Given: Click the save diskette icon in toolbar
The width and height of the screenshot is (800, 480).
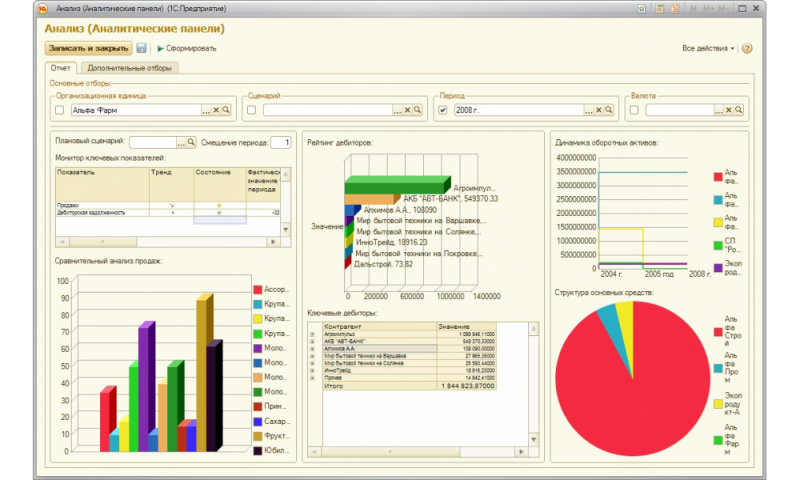Looking at the screenshot, I should [141, 48].
